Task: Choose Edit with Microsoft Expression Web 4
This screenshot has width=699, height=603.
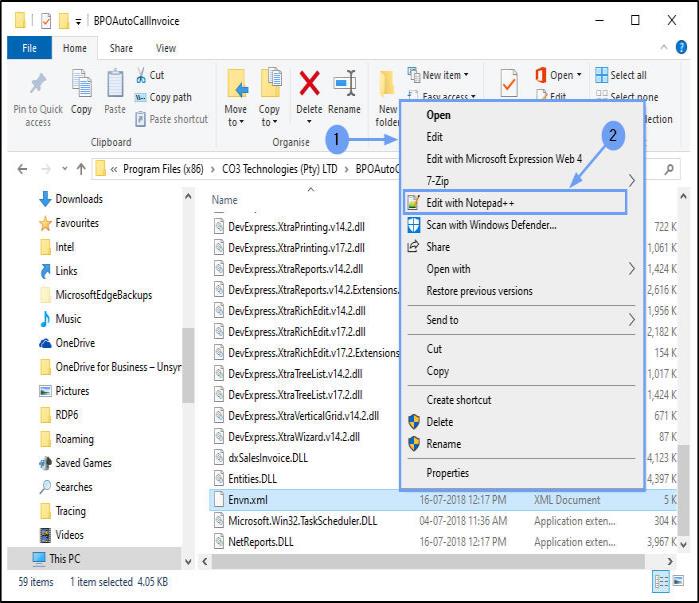Action: [504, 159]
